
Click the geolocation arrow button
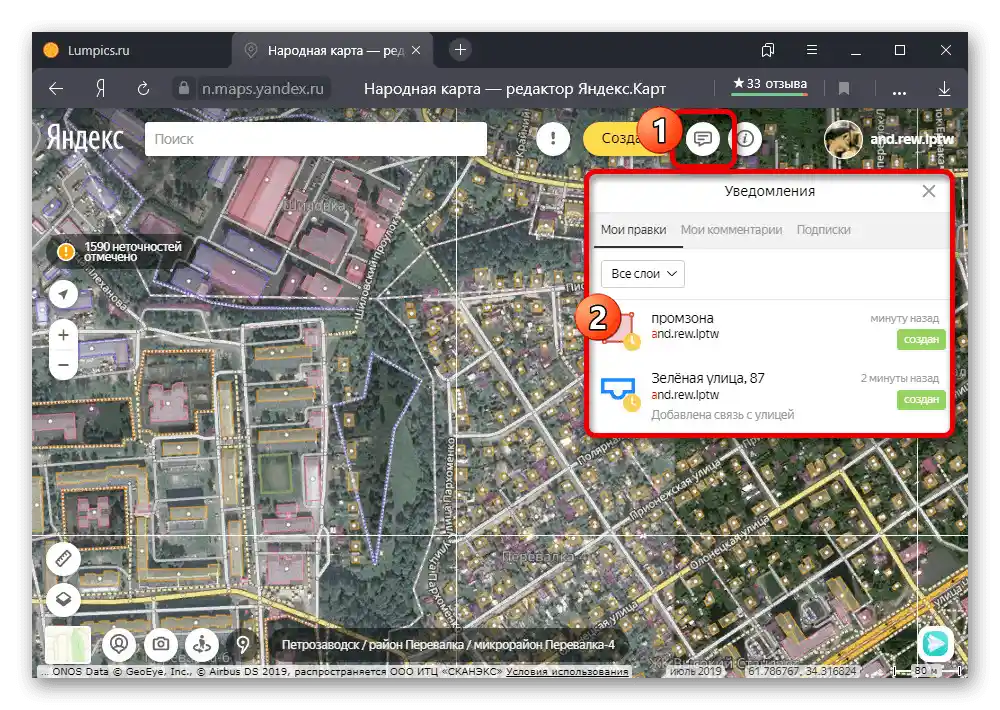click(64, 294)
